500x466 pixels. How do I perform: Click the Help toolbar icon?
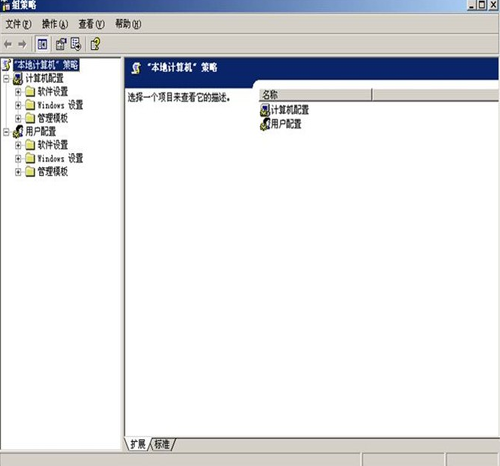tap(95, 44)
